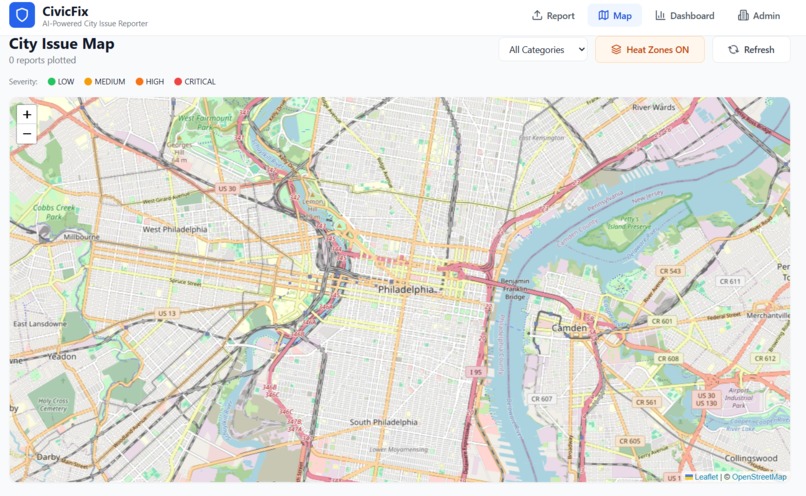
Task: Click the CR 561 route shield
Action: tap(646, 402)
